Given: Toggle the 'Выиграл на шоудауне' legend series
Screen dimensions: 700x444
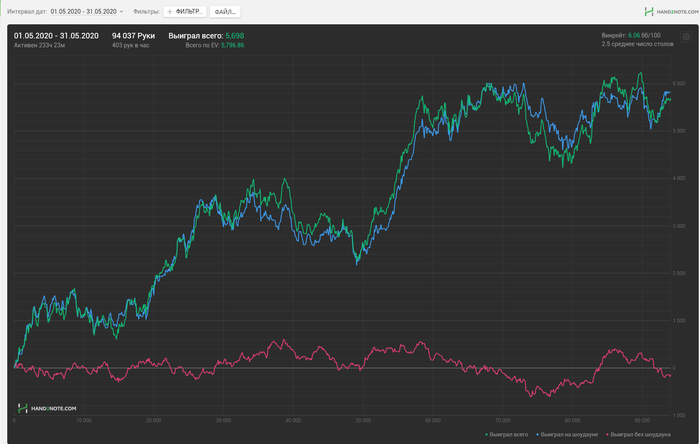Looking at the screenshot, I should (567, 434).
